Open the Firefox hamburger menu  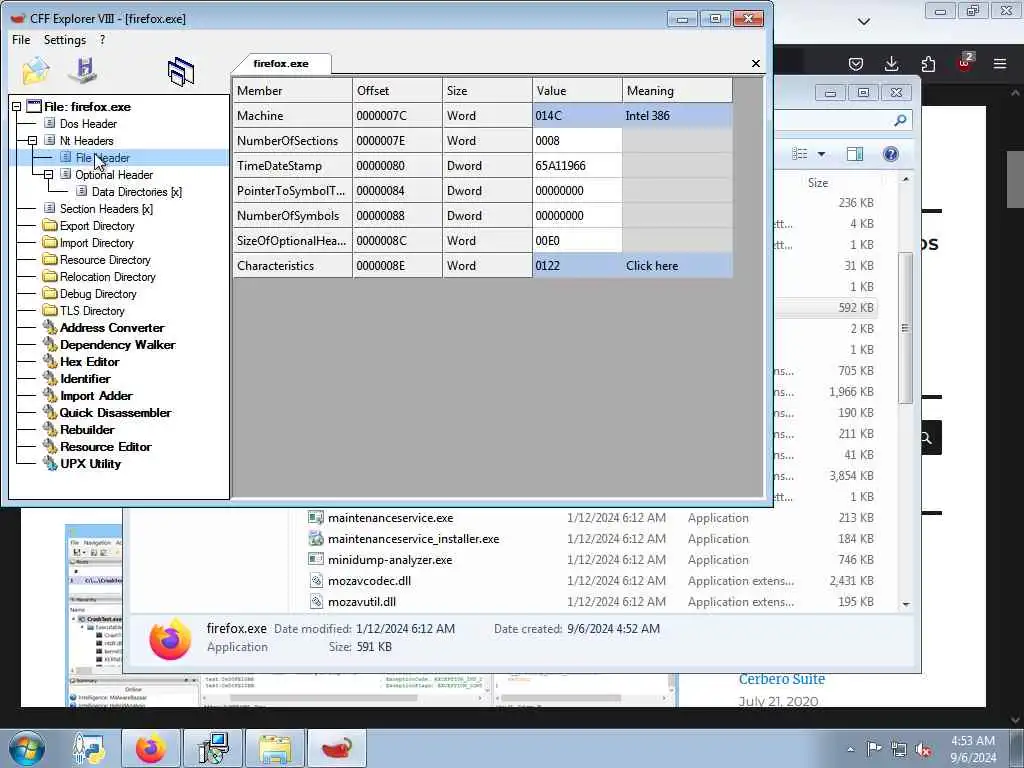pos(1000,63)
